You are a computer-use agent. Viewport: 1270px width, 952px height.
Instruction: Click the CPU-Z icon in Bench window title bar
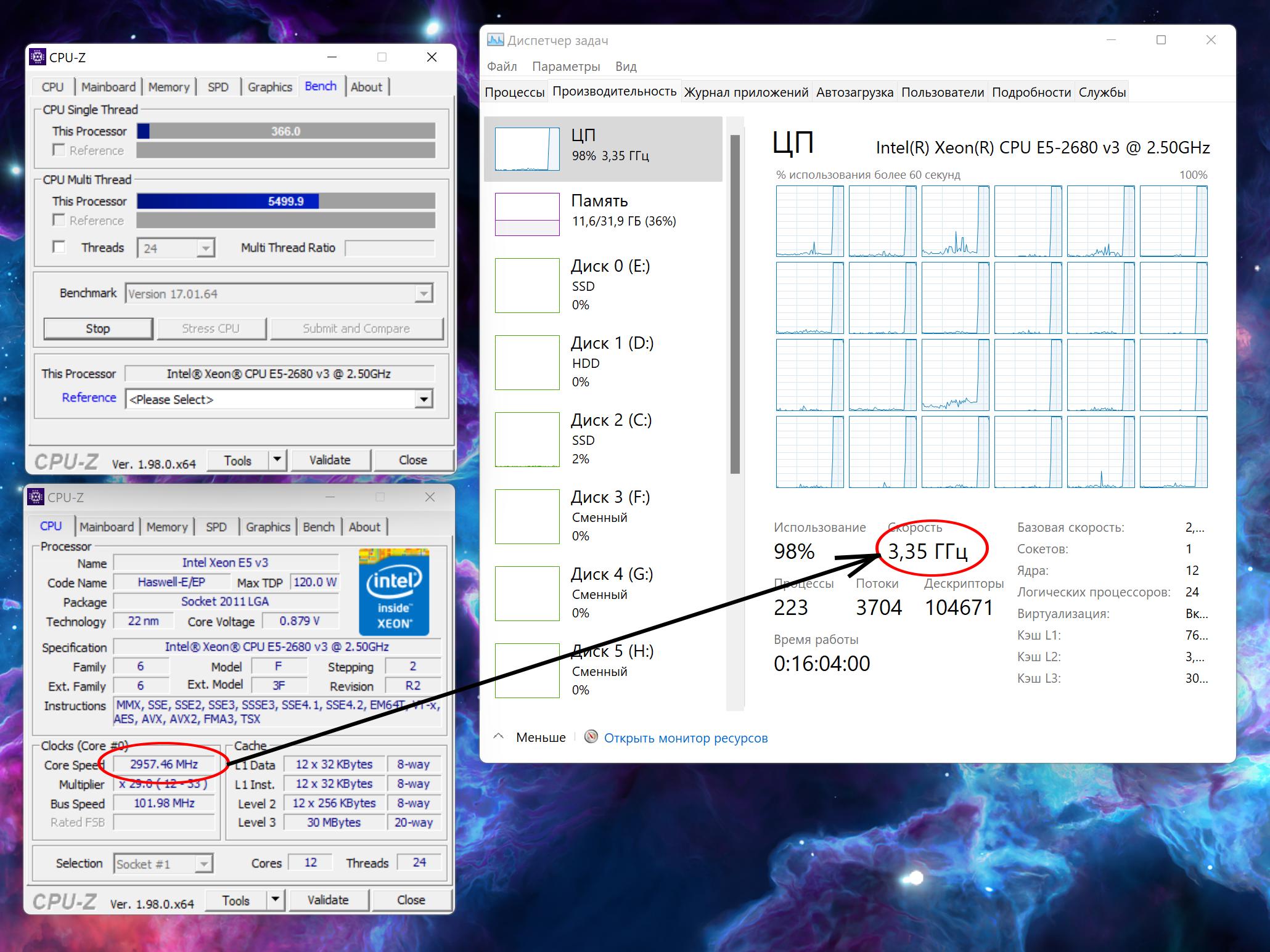click(x=38, y=57)
